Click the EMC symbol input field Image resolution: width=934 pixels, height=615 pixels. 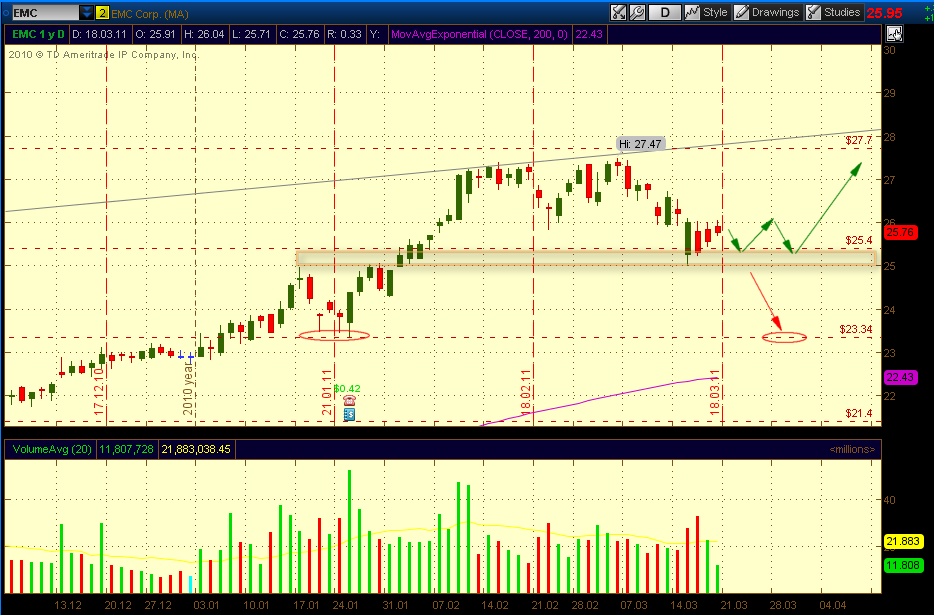coord(45,13)
